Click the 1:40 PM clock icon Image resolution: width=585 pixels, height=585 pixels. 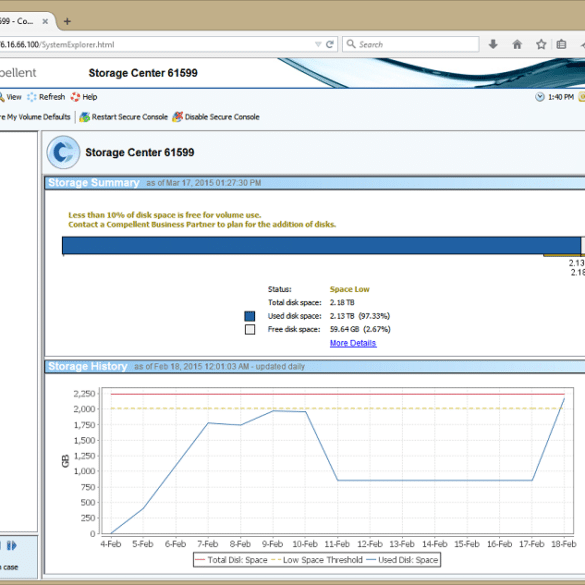point(539,97)
